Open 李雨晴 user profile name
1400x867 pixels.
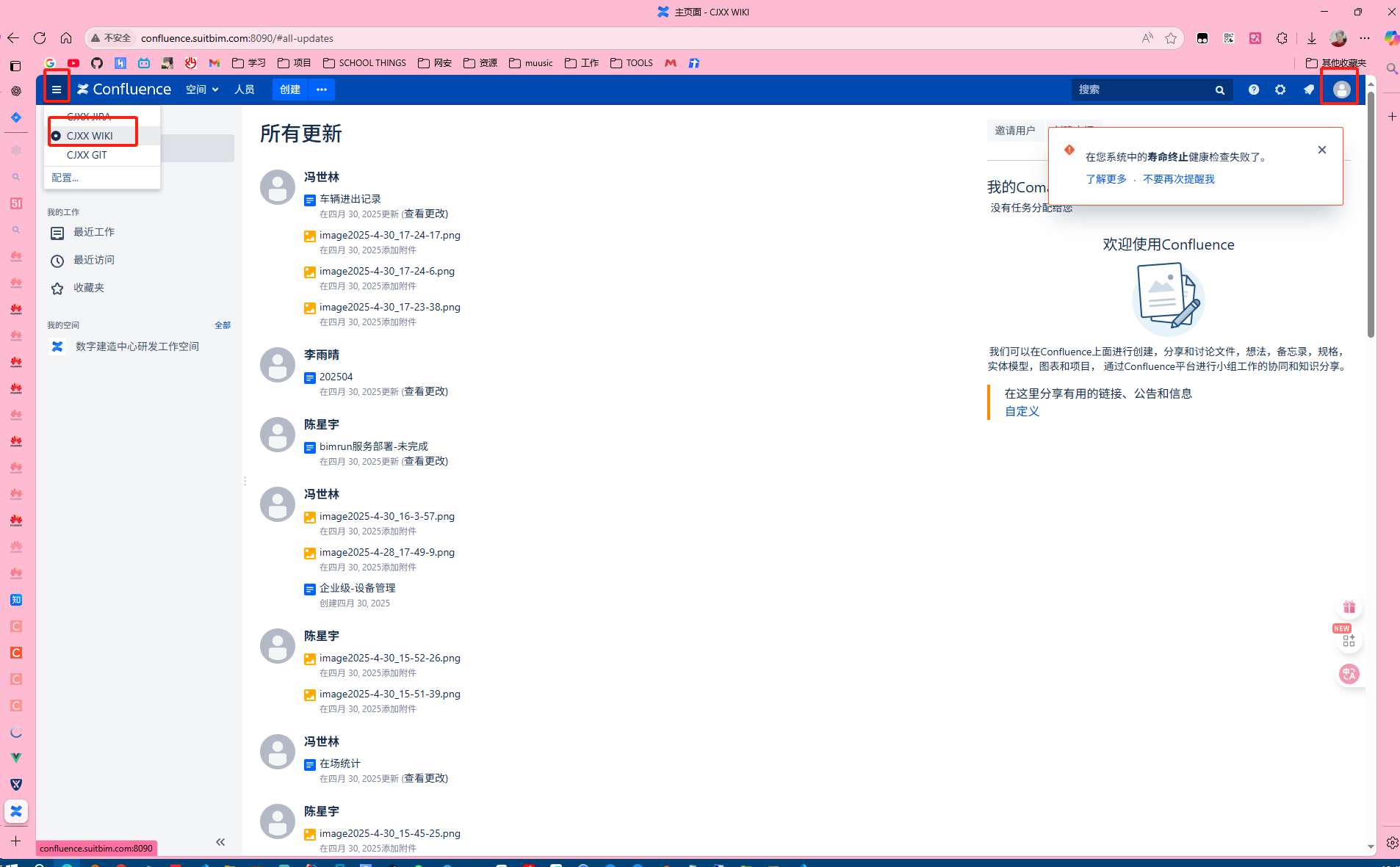[x=322, y=355]
